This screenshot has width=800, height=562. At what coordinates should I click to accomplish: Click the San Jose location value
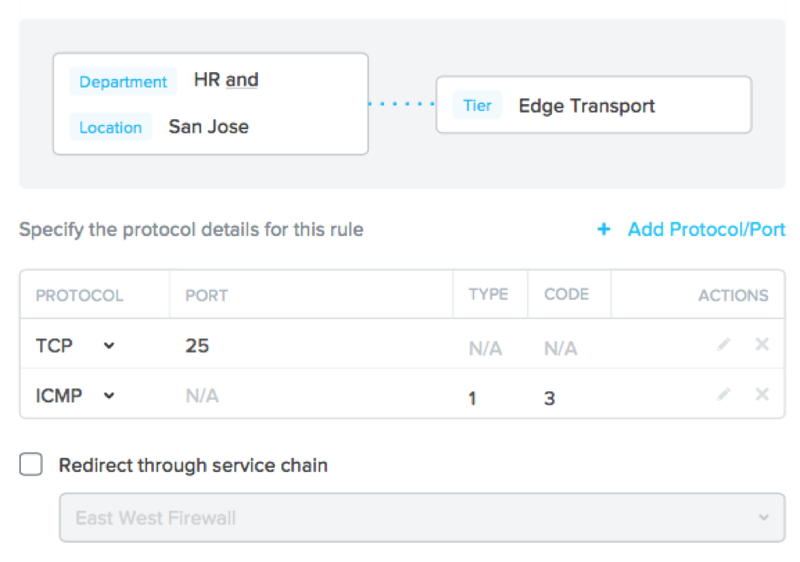tap(209, 126)
